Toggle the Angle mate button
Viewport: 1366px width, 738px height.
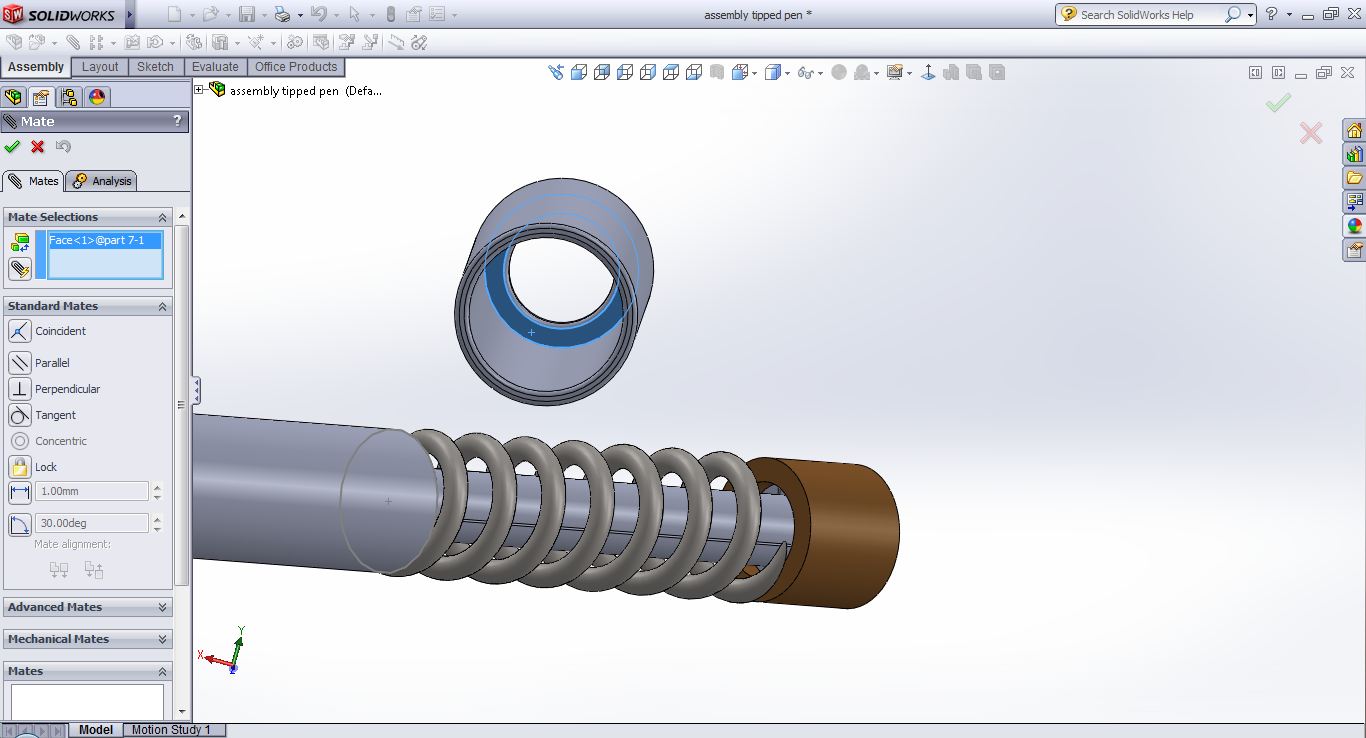click(x=20, y=524)
